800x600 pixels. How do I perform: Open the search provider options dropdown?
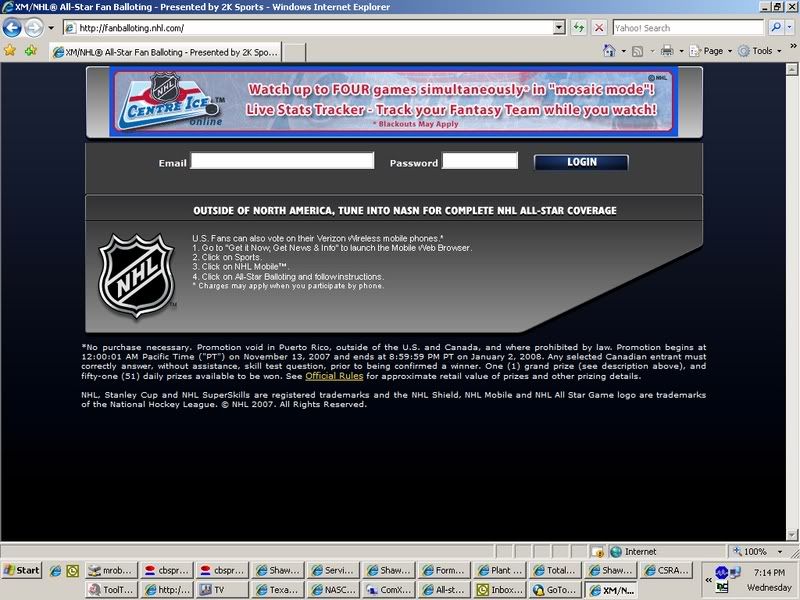pos(789,28)
